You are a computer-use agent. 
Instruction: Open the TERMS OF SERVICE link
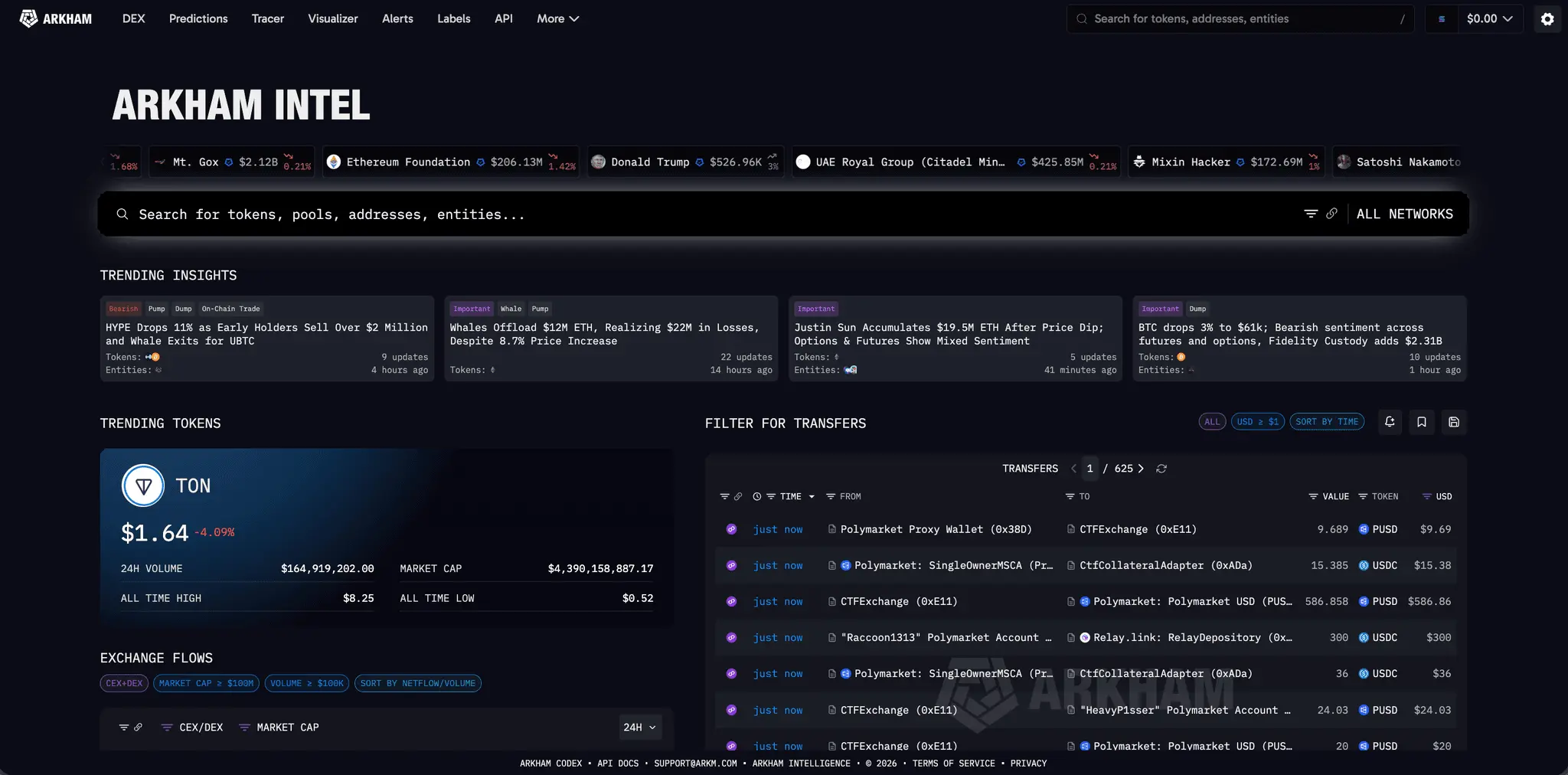953,764
